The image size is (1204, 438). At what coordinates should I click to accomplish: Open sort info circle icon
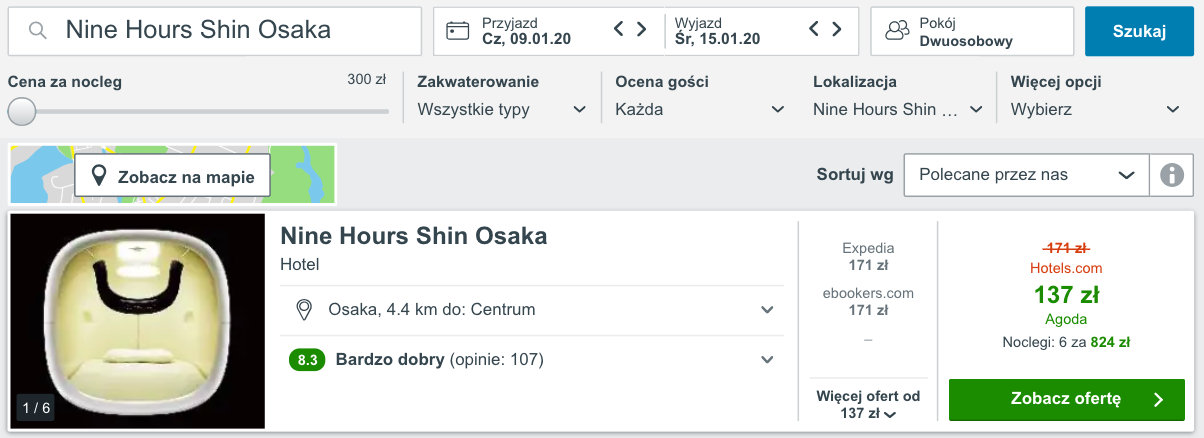(x=1171, y=175)
